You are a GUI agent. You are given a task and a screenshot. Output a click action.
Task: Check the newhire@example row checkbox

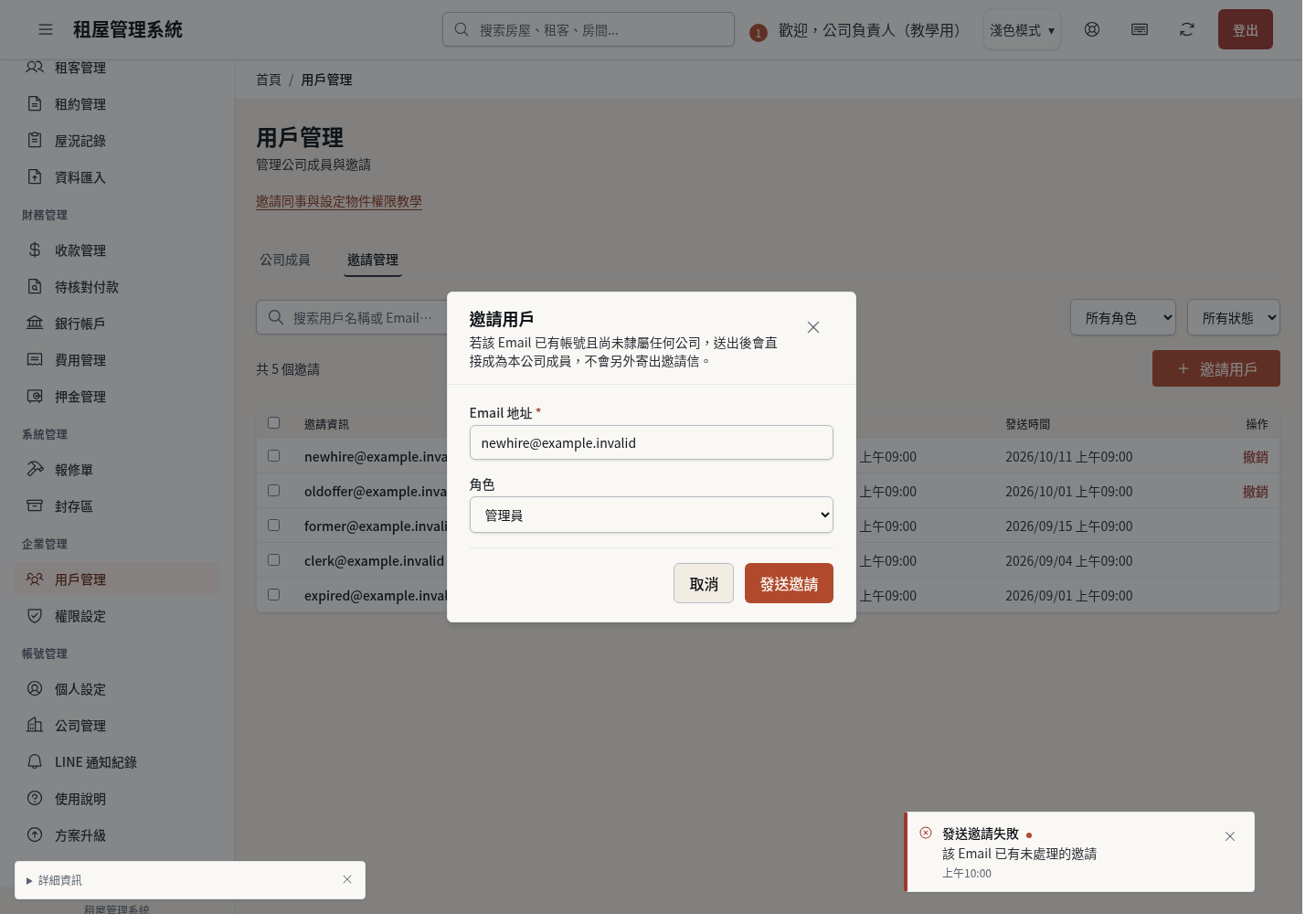point(273,455)
